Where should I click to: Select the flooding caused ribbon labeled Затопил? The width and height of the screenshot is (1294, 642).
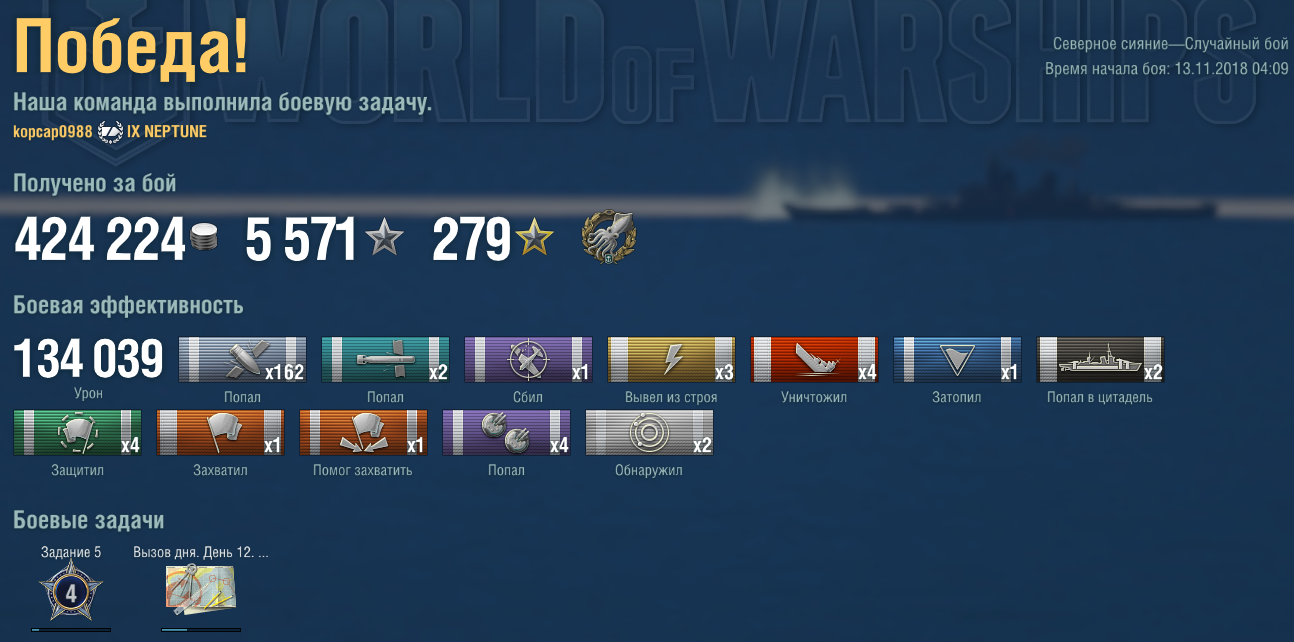[957, 360]
